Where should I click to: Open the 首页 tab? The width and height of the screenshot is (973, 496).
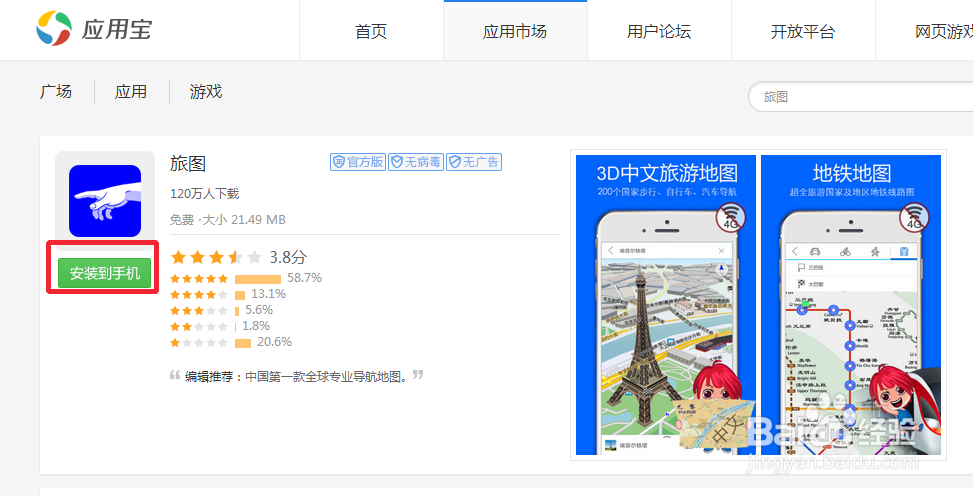coord(371,31)
